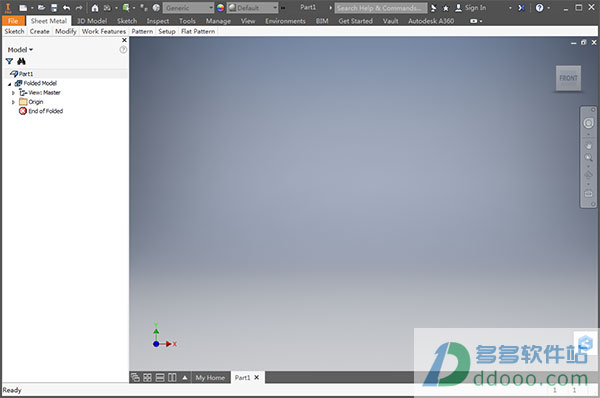
Task: Collapse the Folded Model node
Action: click(10, 84)
